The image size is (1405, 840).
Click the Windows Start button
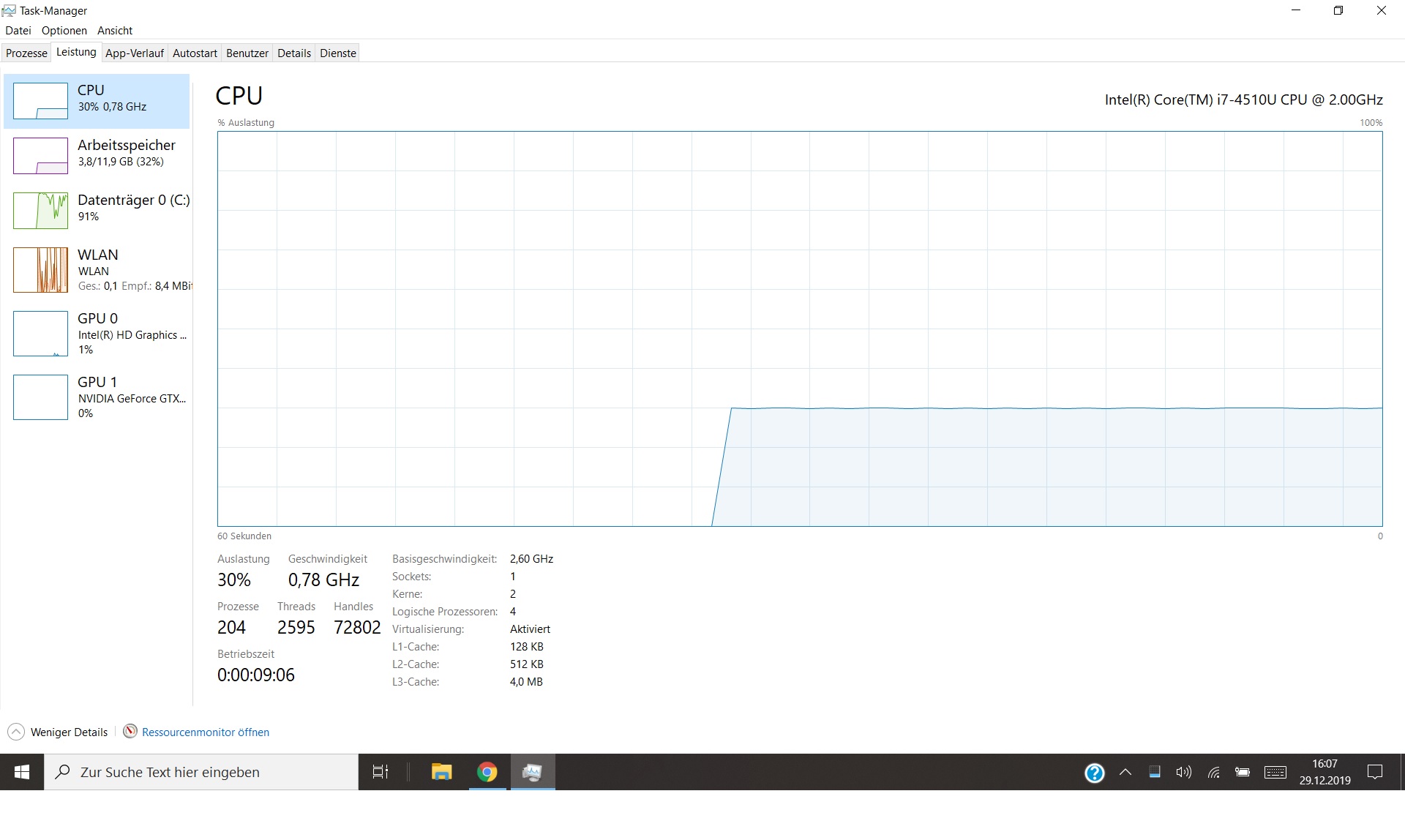coord(22,772)
